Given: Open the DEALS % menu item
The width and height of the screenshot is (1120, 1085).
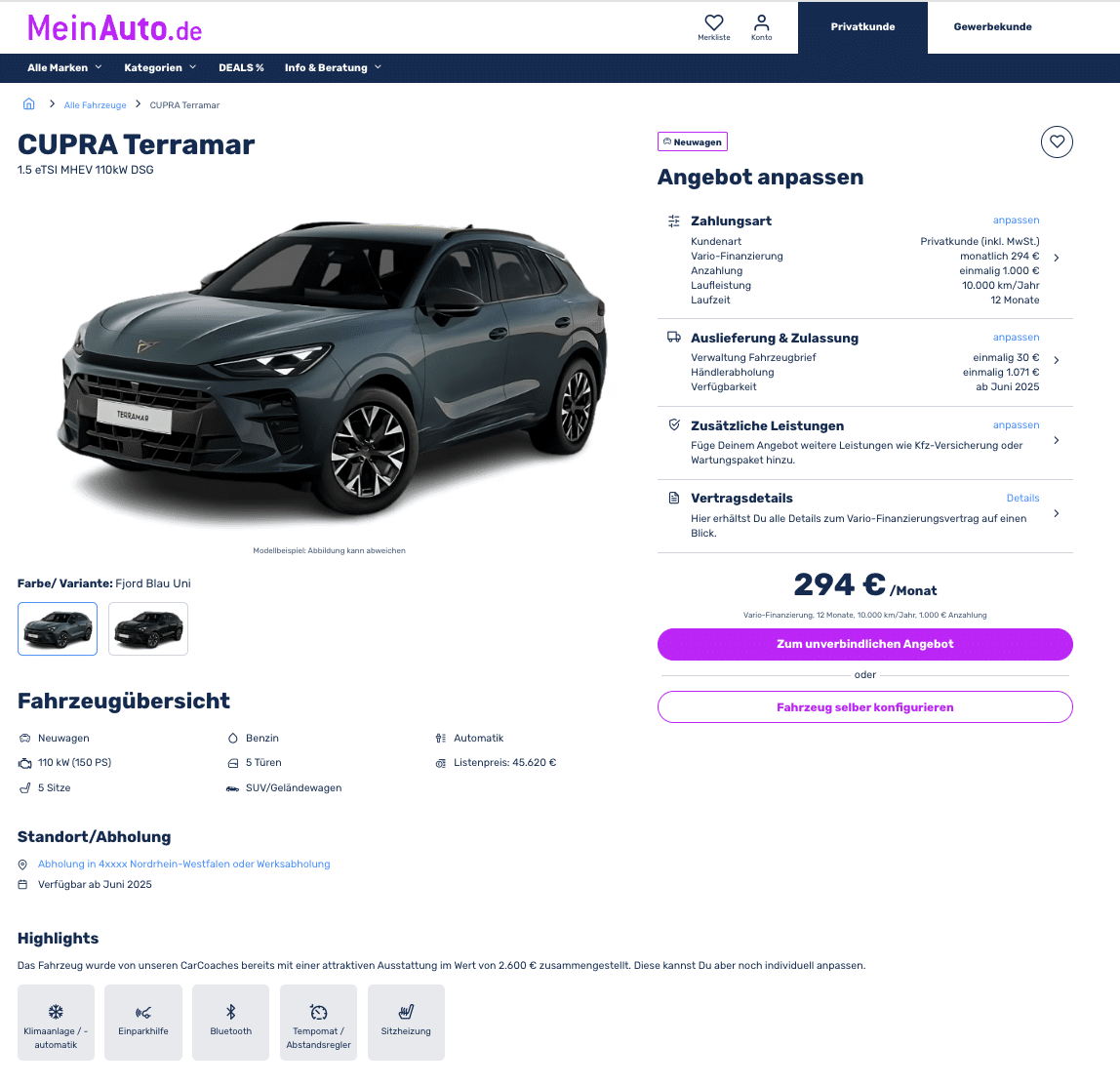Looking at the screenshot, I should [241, 68].
